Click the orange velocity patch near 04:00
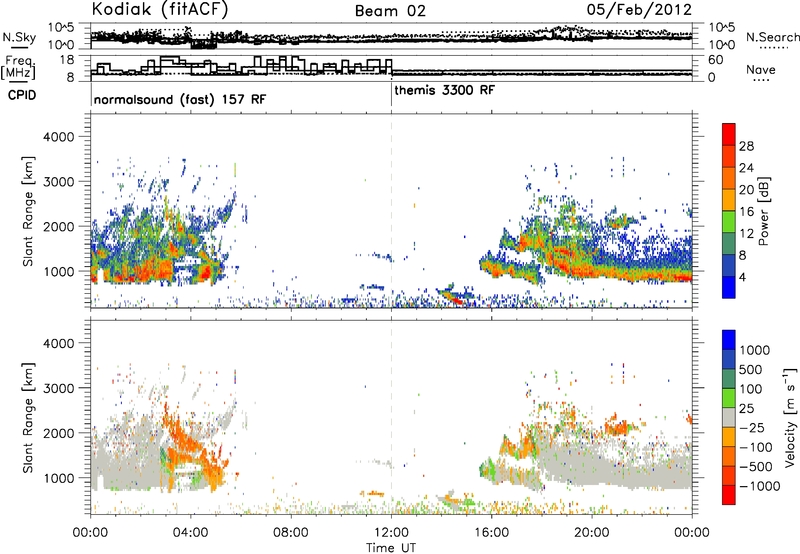The height and width of the screenshot is (554, 800). tap(191, 444)
